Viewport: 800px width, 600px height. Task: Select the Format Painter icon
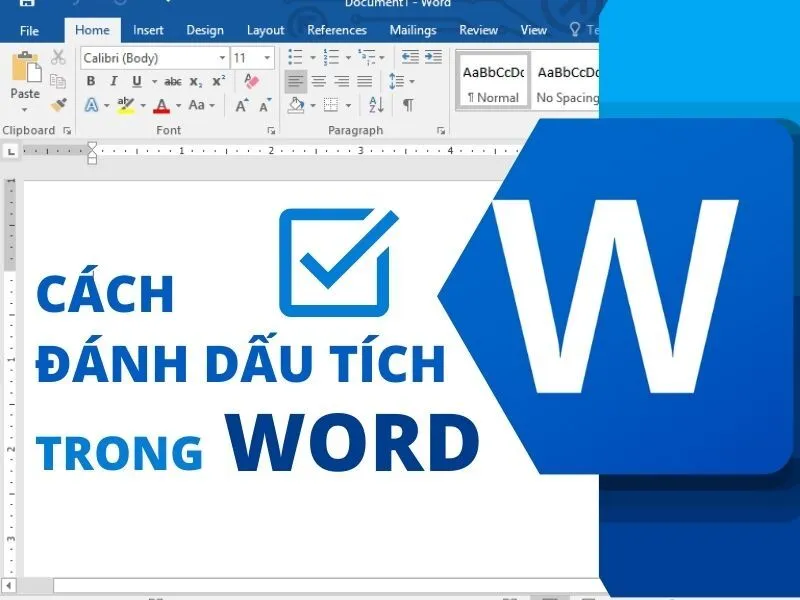[x=58, y=104]
